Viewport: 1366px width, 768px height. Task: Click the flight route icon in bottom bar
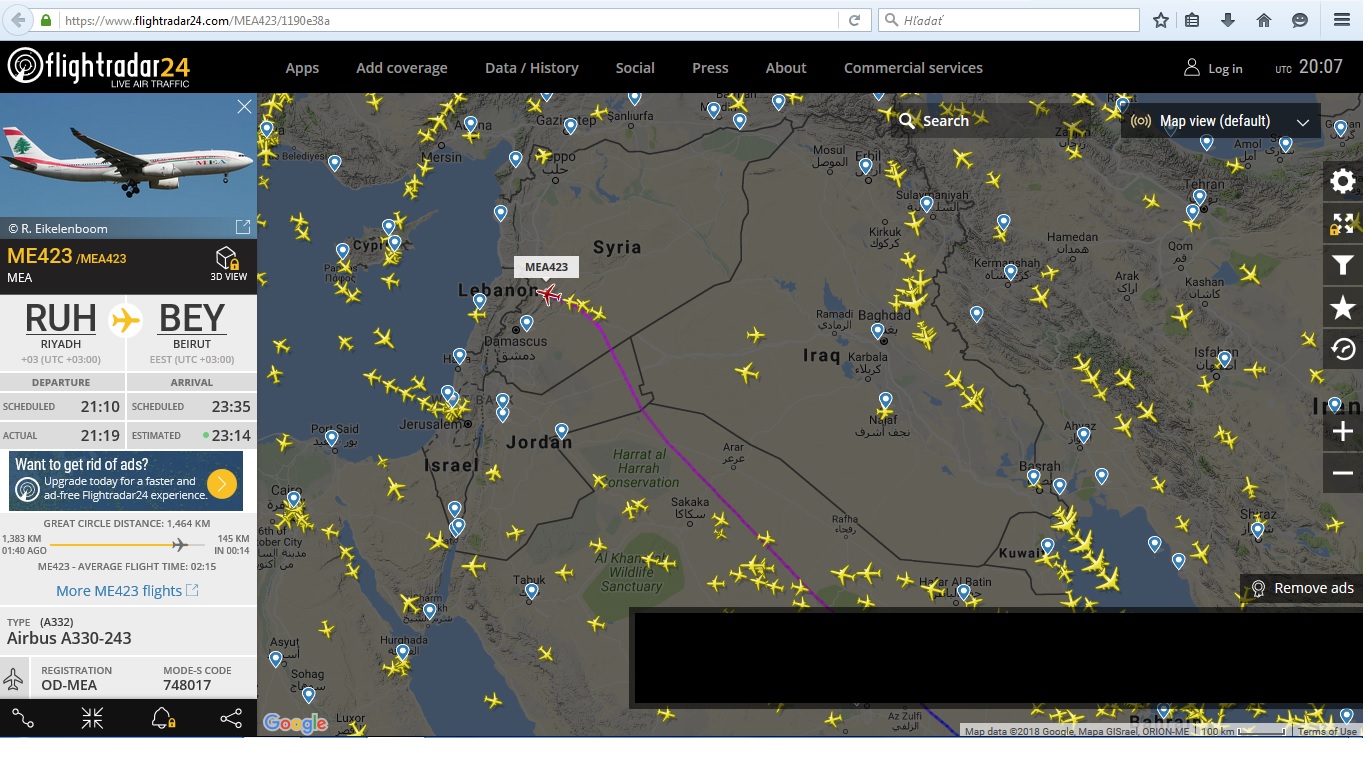23,718
